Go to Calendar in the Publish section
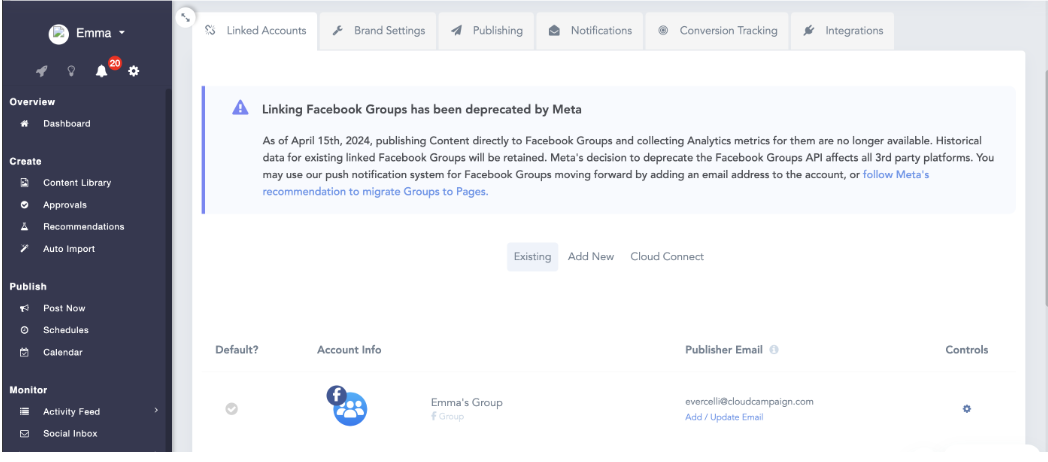 (62, 352)
